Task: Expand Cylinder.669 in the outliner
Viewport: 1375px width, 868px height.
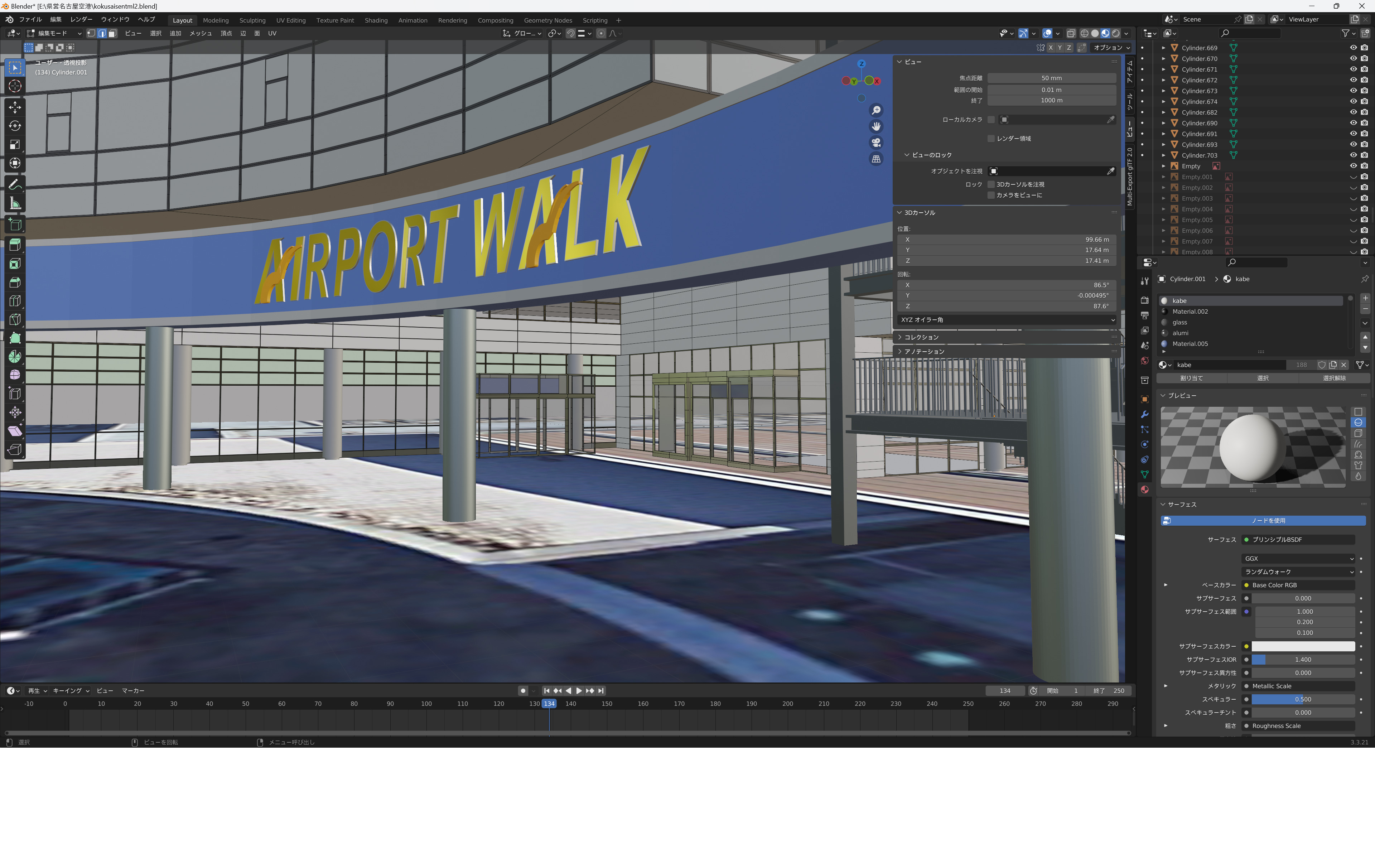Action: click(1163, 48)
